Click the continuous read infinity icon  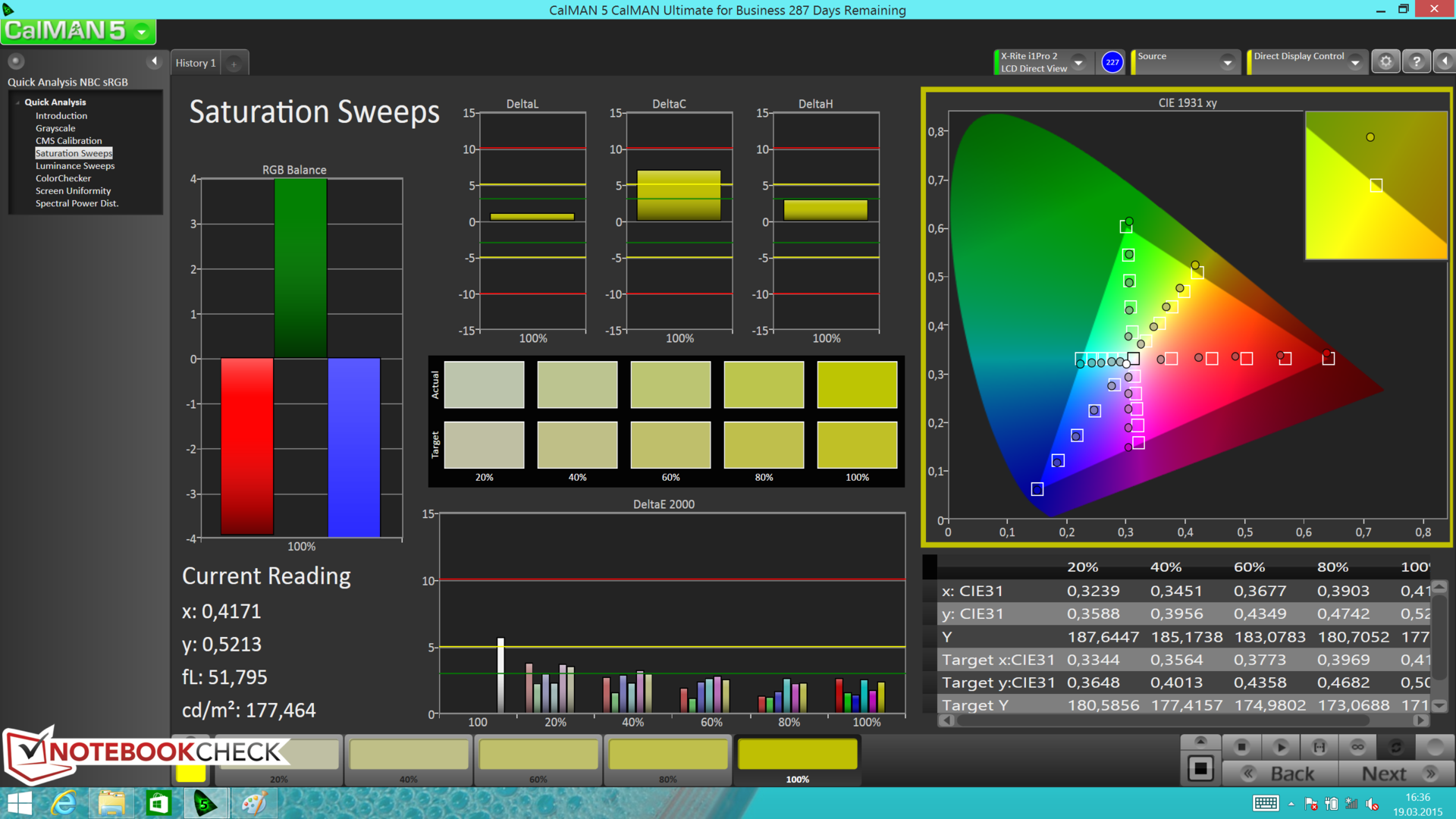pyautogui.click(x=1357, y=747)
